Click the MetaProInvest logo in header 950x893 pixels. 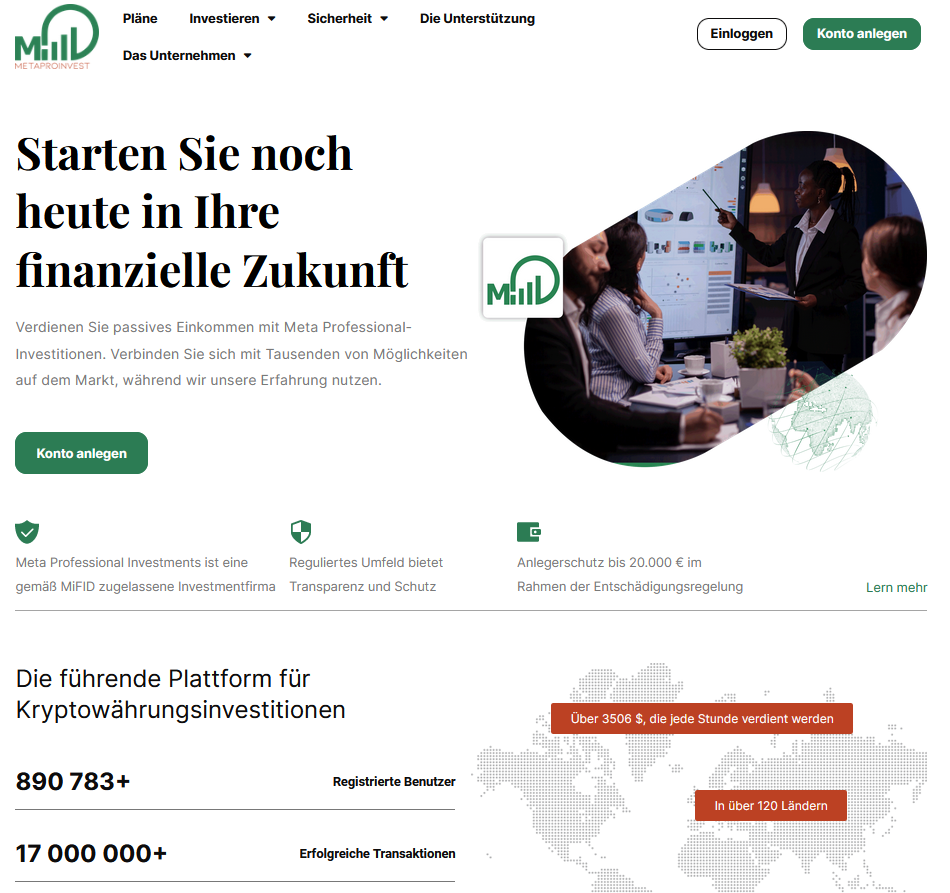[x=56, y=37]
